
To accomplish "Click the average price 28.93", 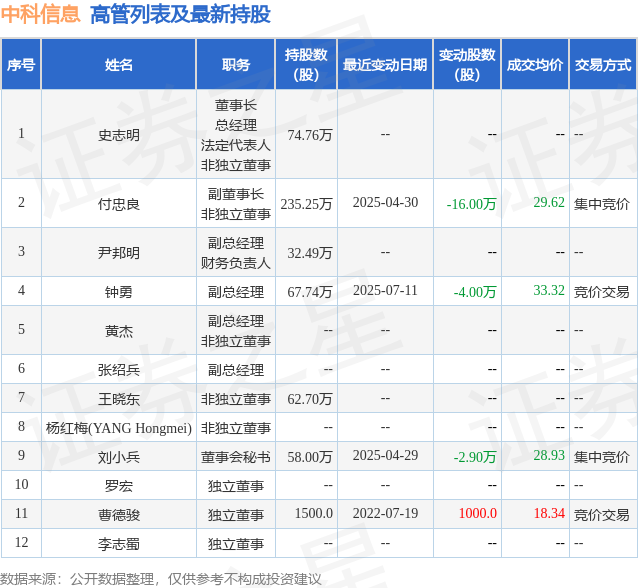I will [x=549, y=455].
